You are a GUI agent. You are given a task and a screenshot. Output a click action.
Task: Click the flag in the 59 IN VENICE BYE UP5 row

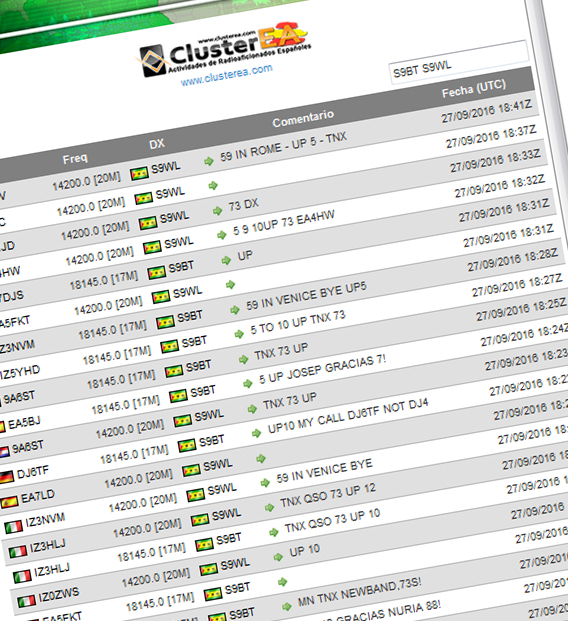[x=165, y=322]
